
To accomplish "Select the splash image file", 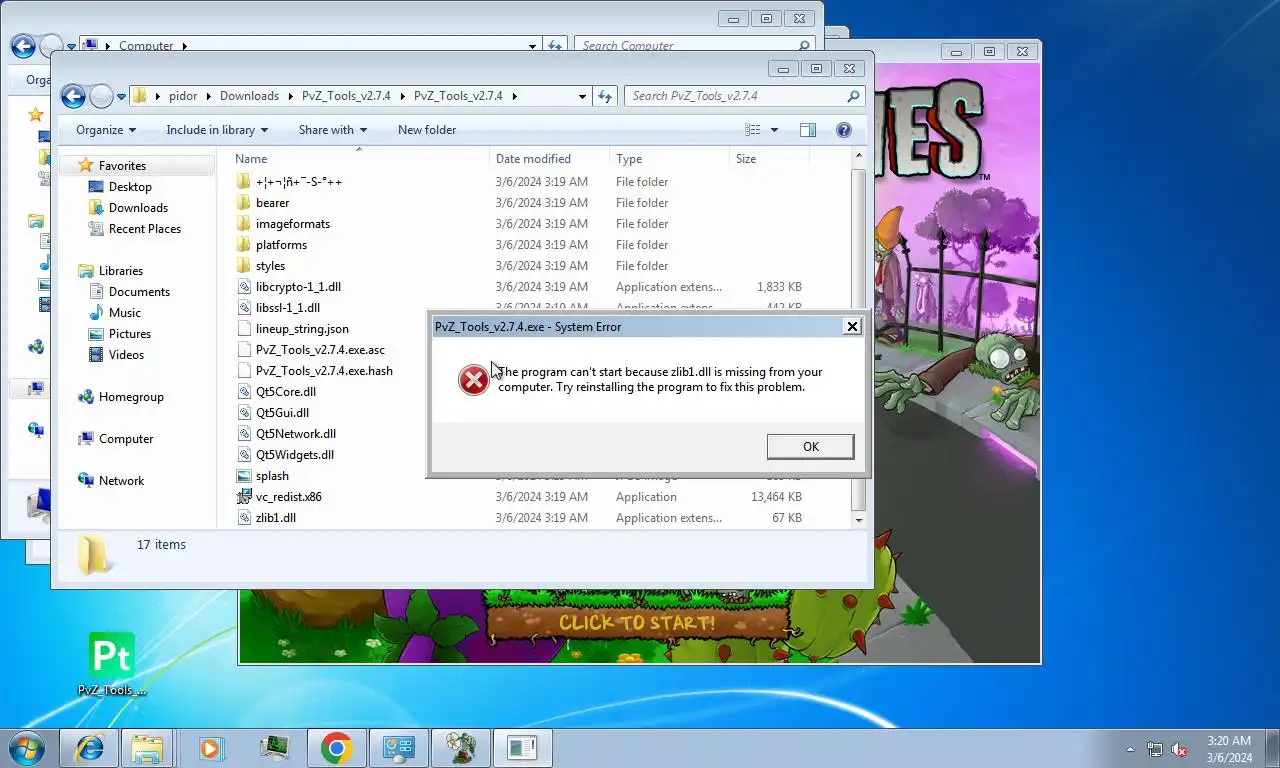I will (x=272, y=476).
